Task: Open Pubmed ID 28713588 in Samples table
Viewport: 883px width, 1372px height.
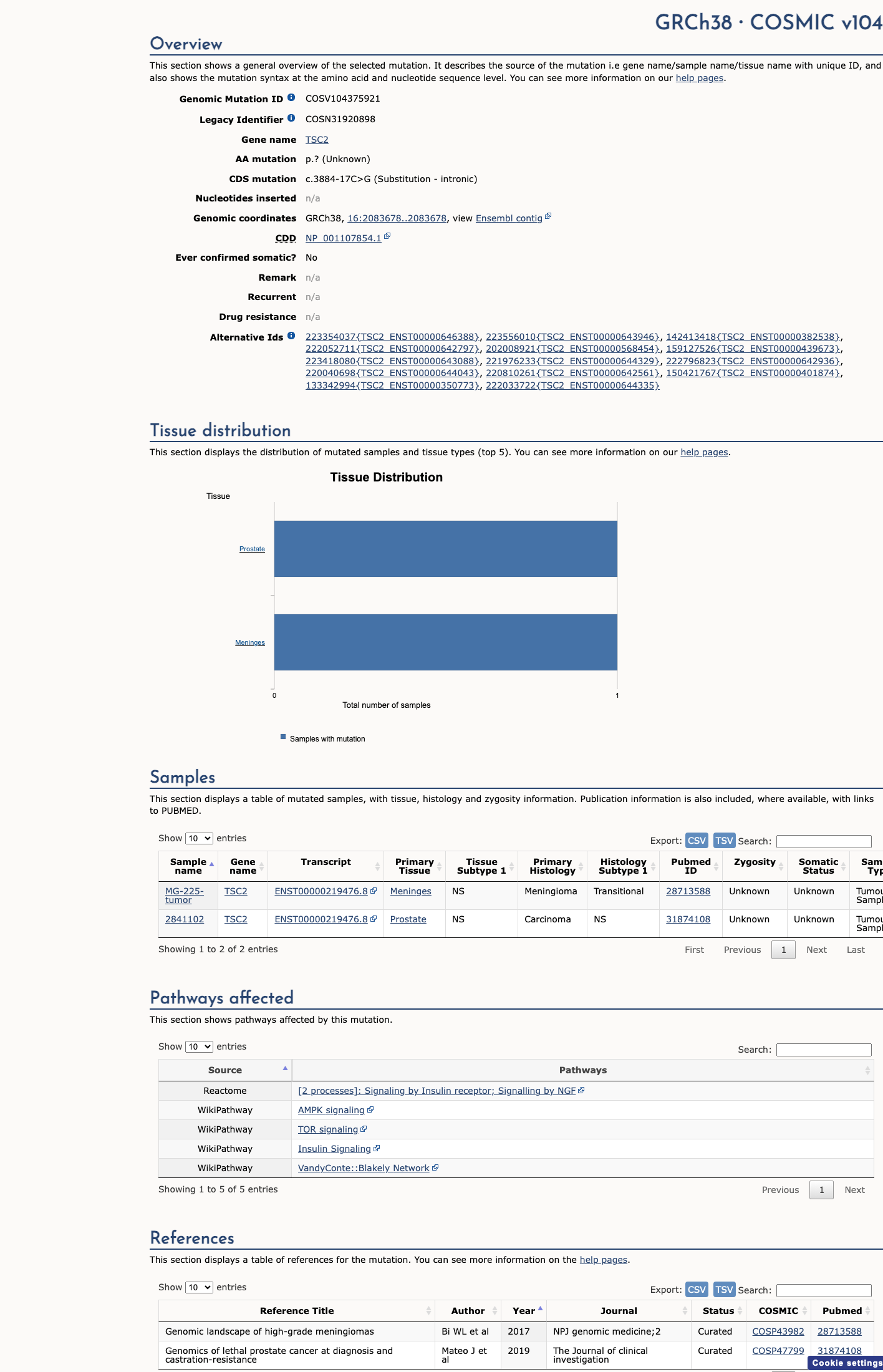Action: pyautogui.click(x=688, y=891)
